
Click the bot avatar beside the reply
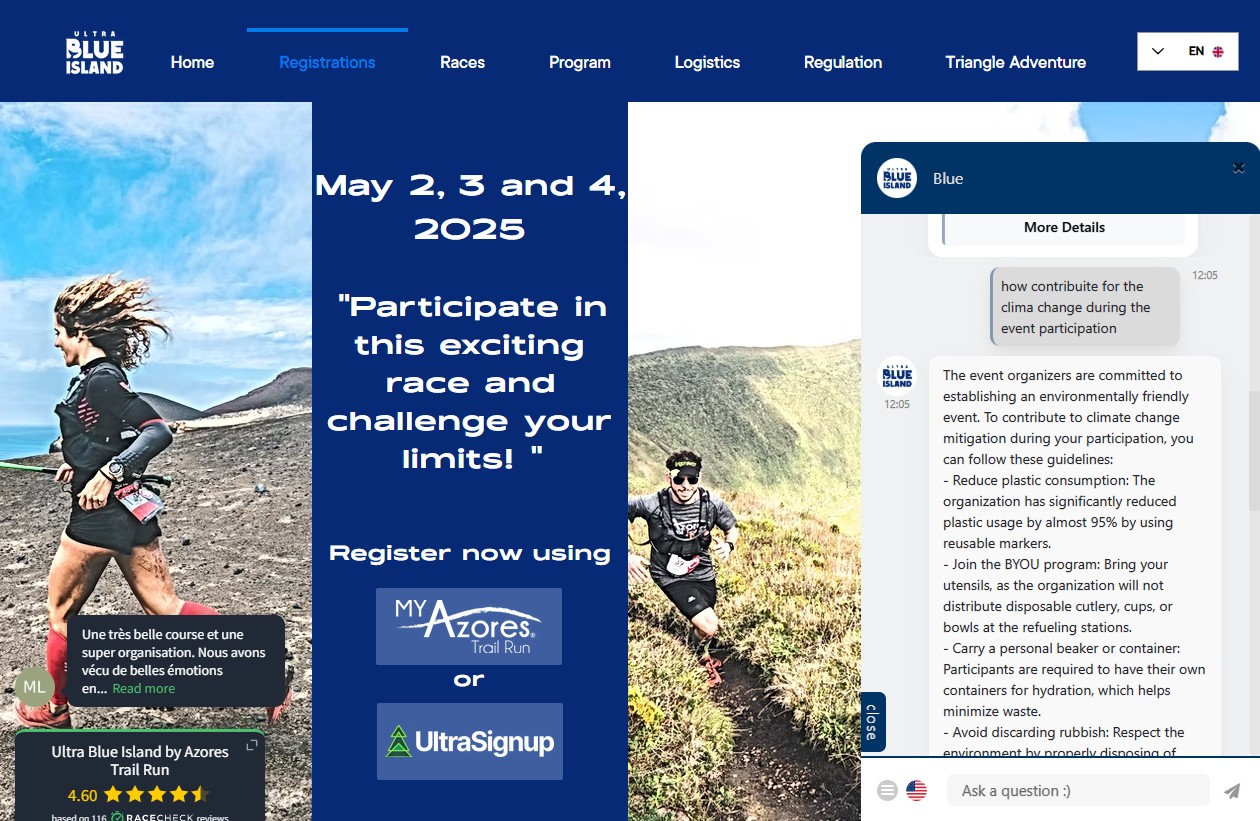(x=897, y=376)
